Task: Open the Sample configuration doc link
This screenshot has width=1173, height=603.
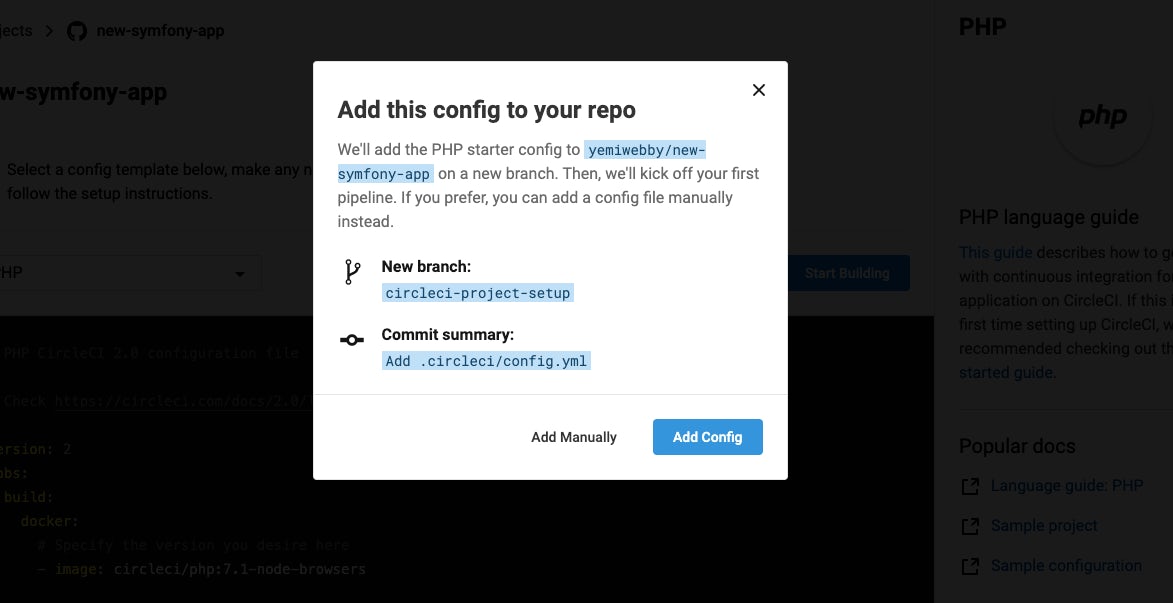Action: click(x=1066, y=566)
